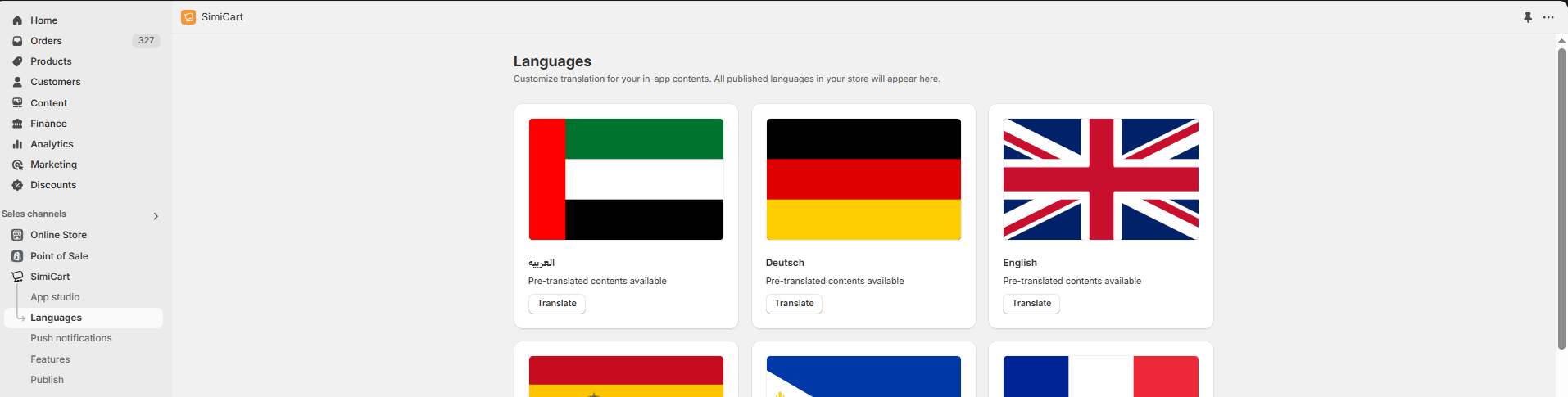Open the three-dot more actions menu
Image resolution: width=1568 pixels, height=397 pixels.
pyautogui.click(x=1548, y=17)
